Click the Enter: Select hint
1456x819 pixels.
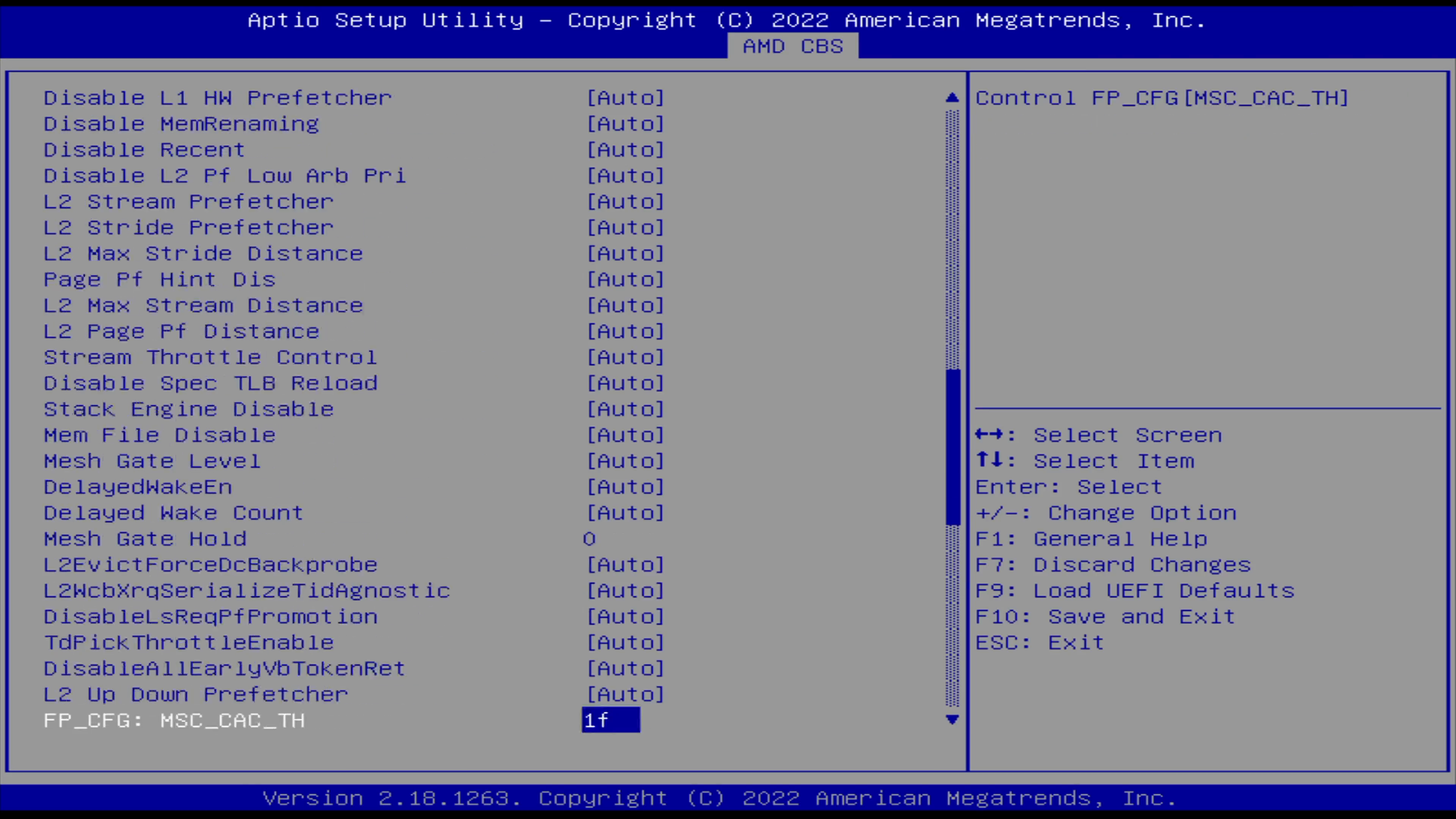(x=1069, y=488)
